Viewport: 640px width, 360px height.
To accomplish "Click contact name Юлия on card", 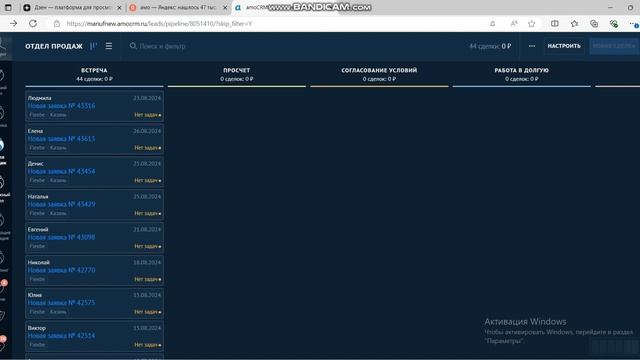I will (x=35, y=295).
